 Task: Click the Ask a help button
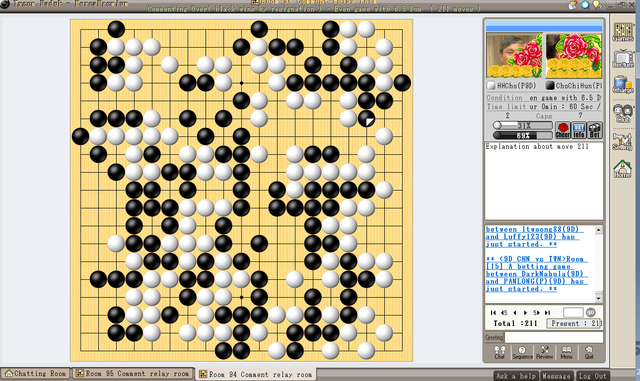pos(516,376)
